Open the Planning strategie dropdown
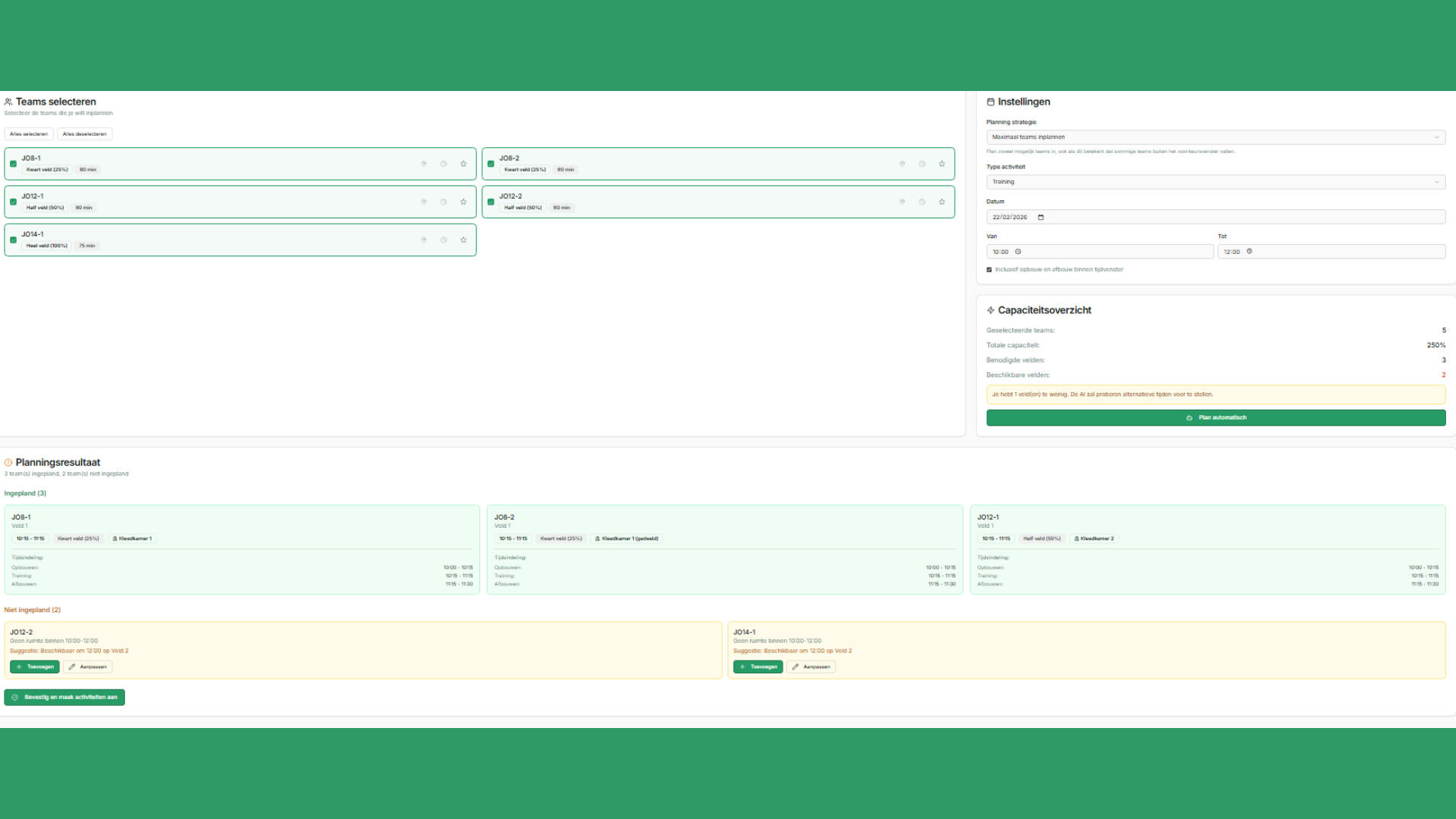Viewport: 1456px width, 819px height. (x=1215, y=137)
